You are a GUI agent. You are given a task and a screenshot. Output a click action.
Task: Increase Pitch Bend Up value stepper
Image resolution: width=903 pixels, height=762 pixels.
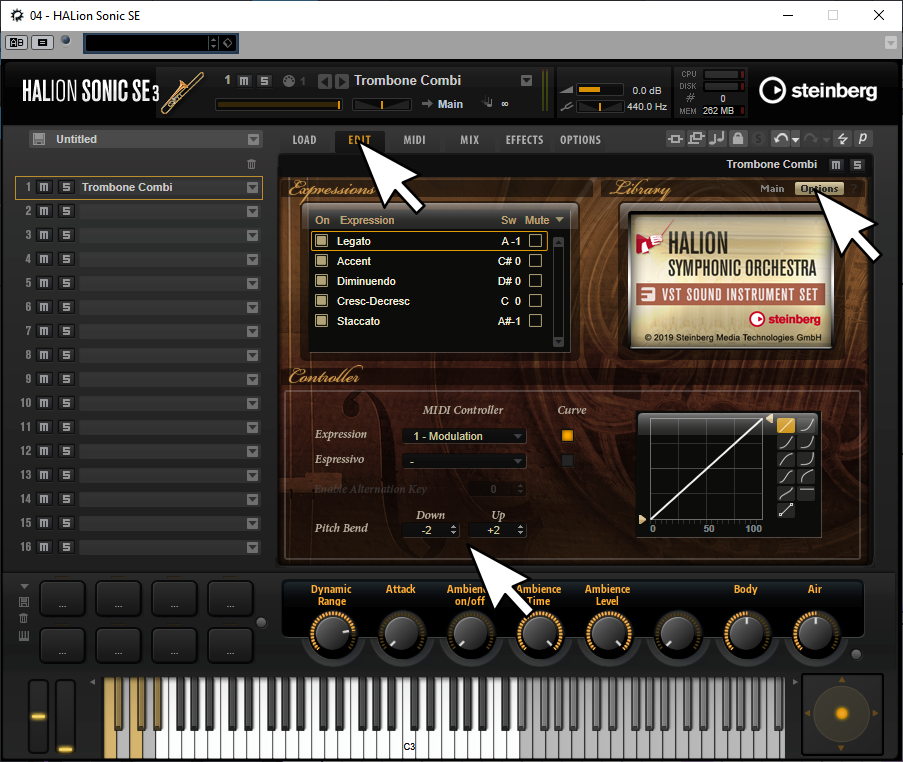coord(521,527)
